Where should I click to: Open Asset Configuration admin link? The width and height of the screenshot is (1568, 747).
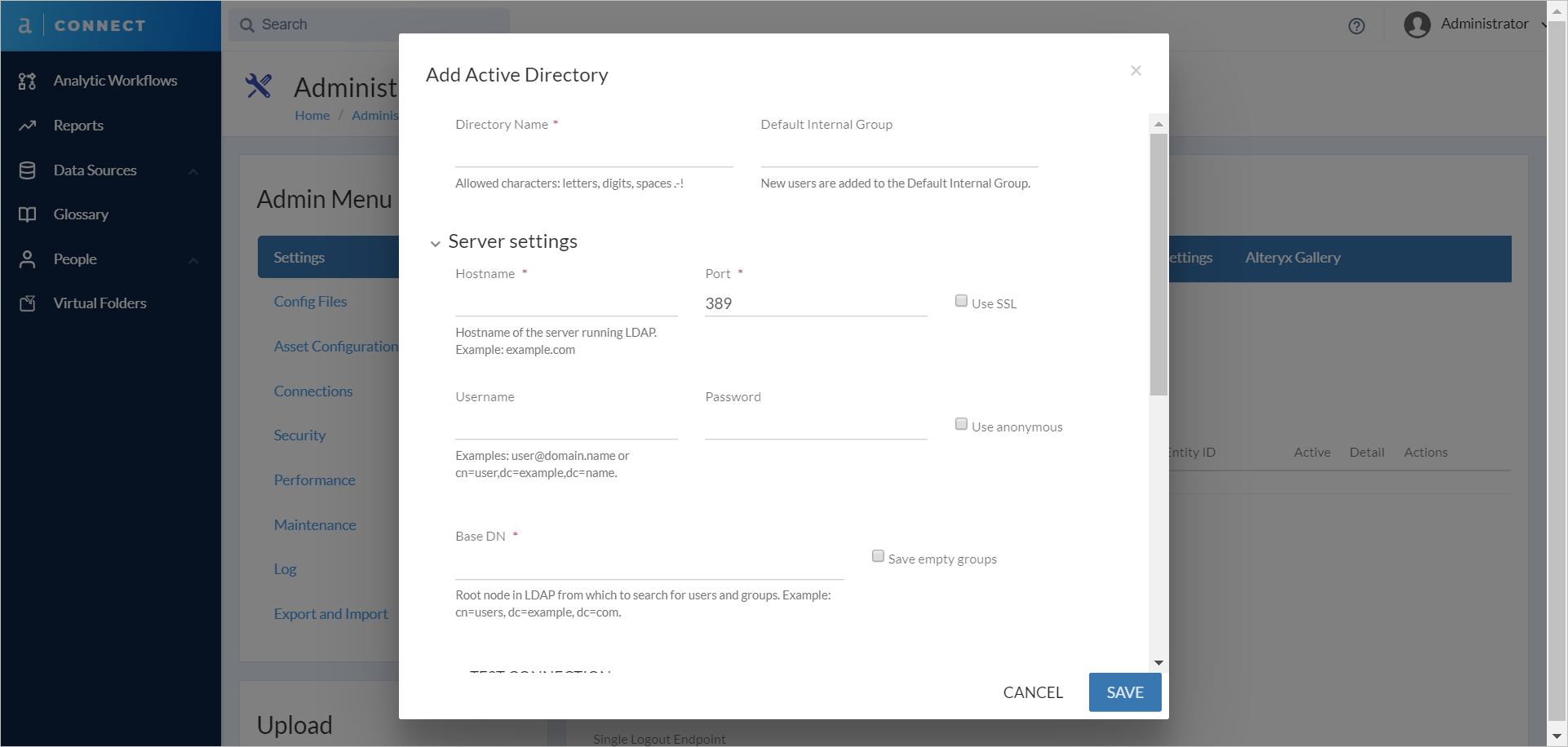336,347
